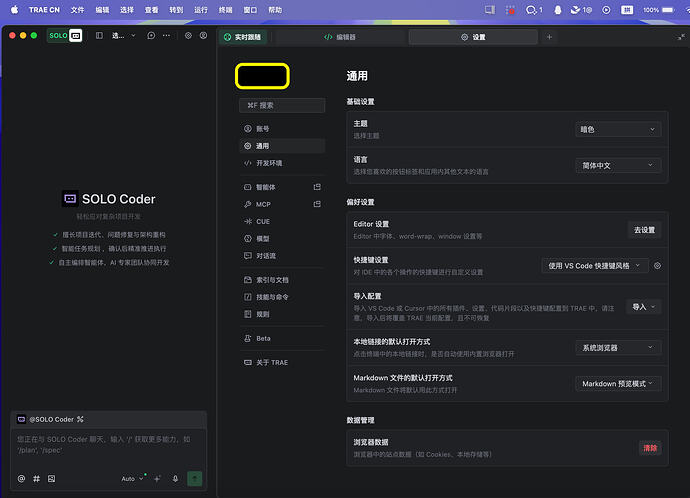Click the tools icon beside @SOLO Coder

coord(80,419)
